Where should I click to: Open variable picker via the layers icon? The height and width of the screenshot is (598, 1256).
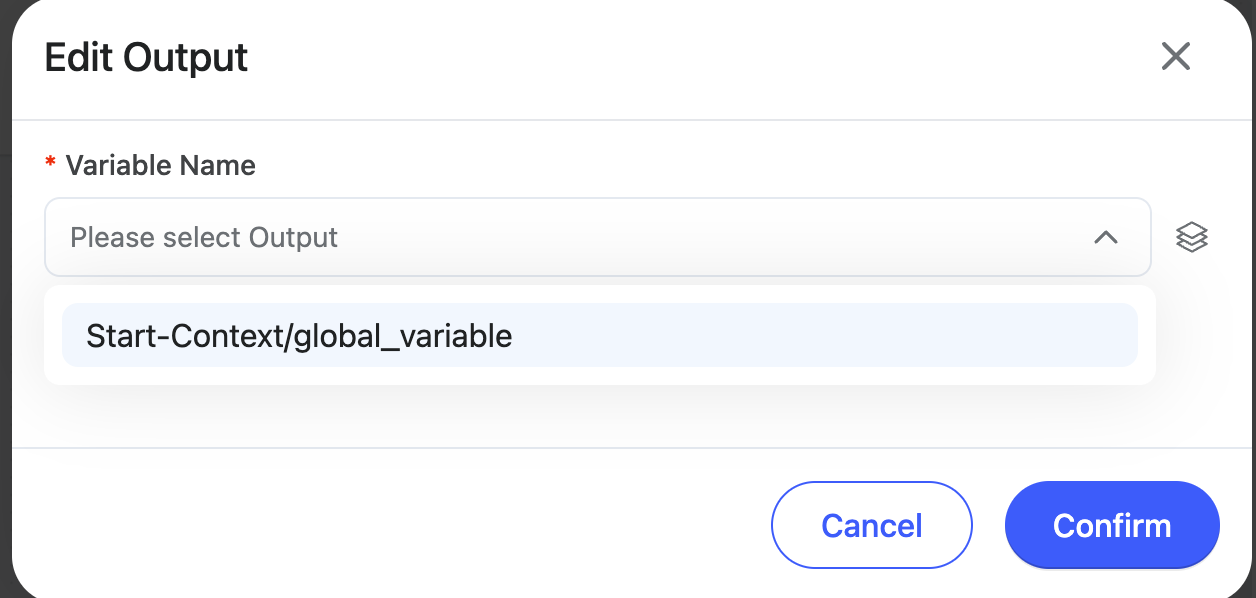pyautogui.click(x=1191, y=237)
